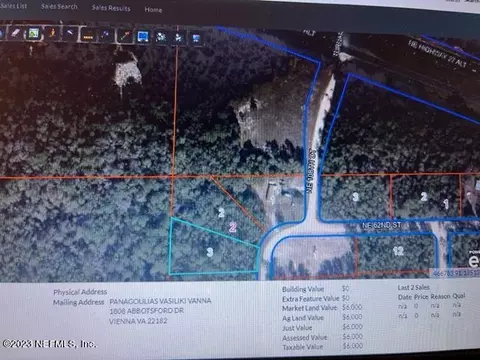Click the 1808 ABBOTSFORD DR address line
Viewport: 480px width, 360px height.
(147, 311)
